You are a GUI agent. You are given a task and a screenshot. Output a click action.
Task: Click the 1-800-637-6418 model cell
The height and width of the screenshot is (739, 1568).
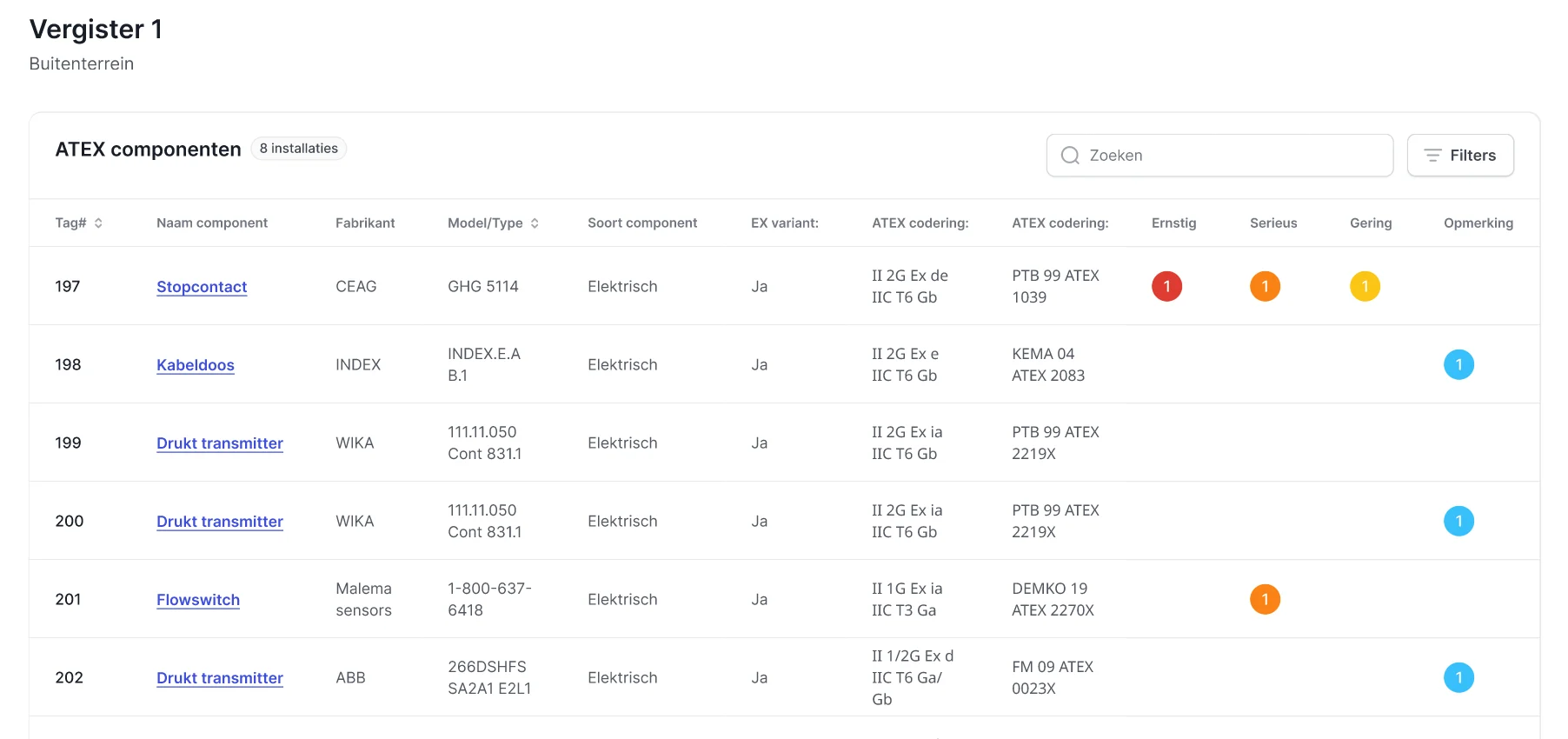pyautogui.click(x=490, y=599)
